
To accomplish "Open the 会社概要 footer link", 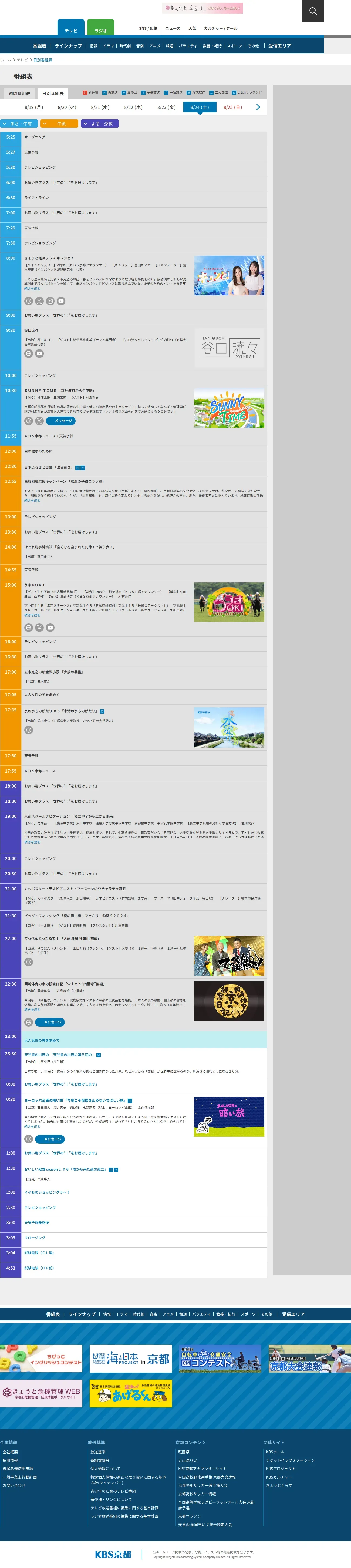I will click(x=10, y=1452).
